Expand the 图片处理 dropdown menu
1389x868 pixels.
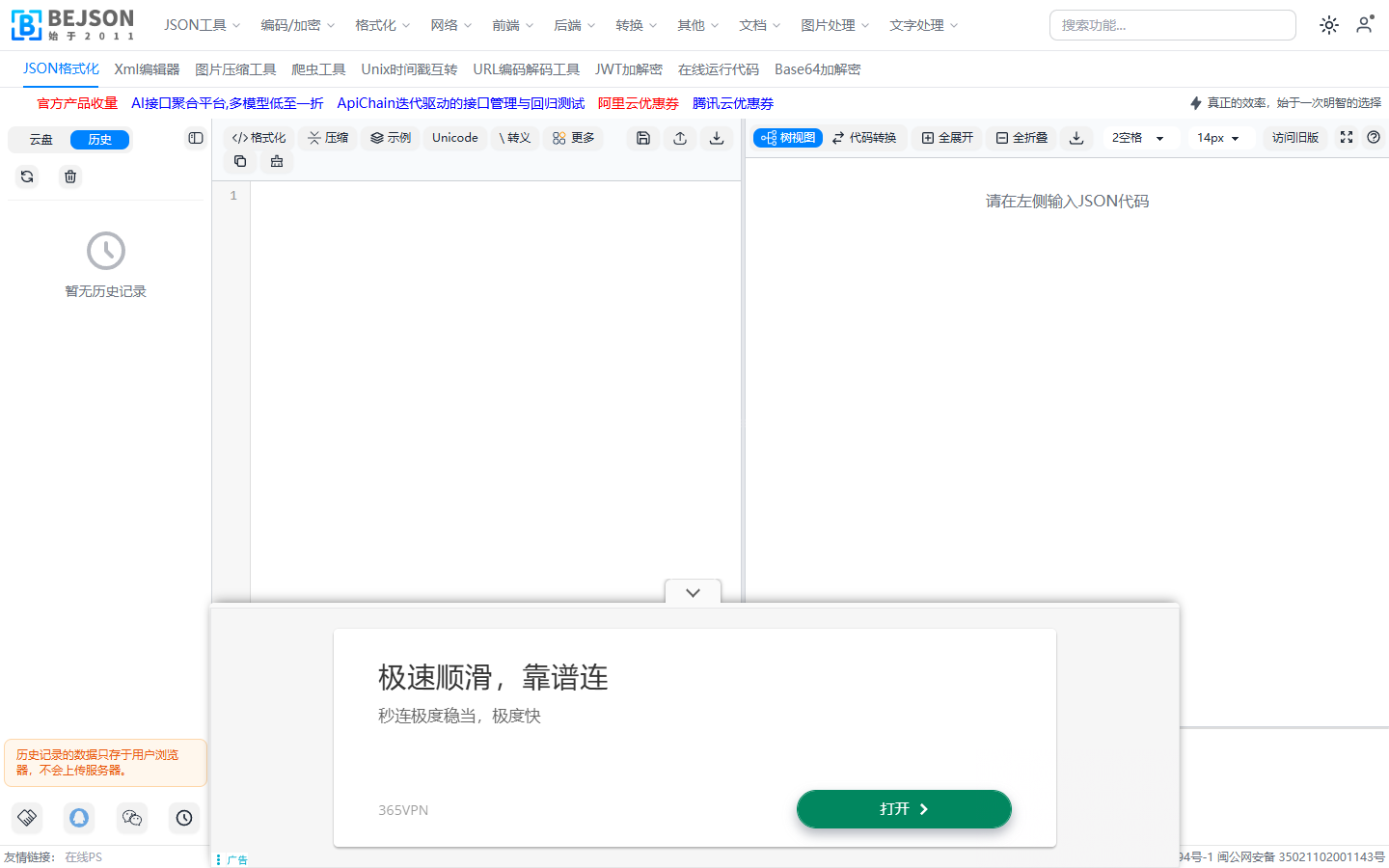pos(834,25)
